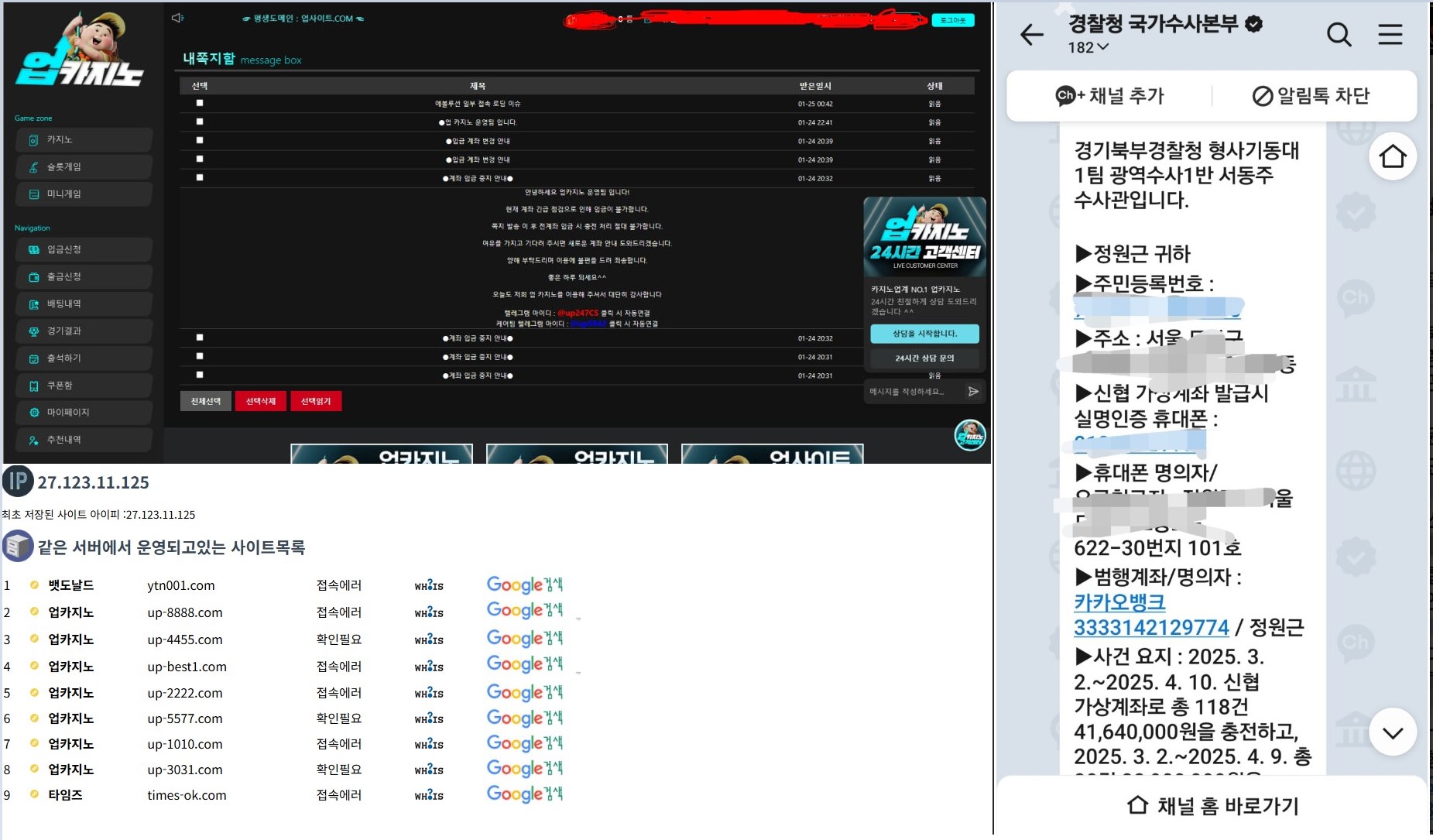Click the speaker announcement icon
Viewport: 1433px width, 840px height.
point(177,18)
